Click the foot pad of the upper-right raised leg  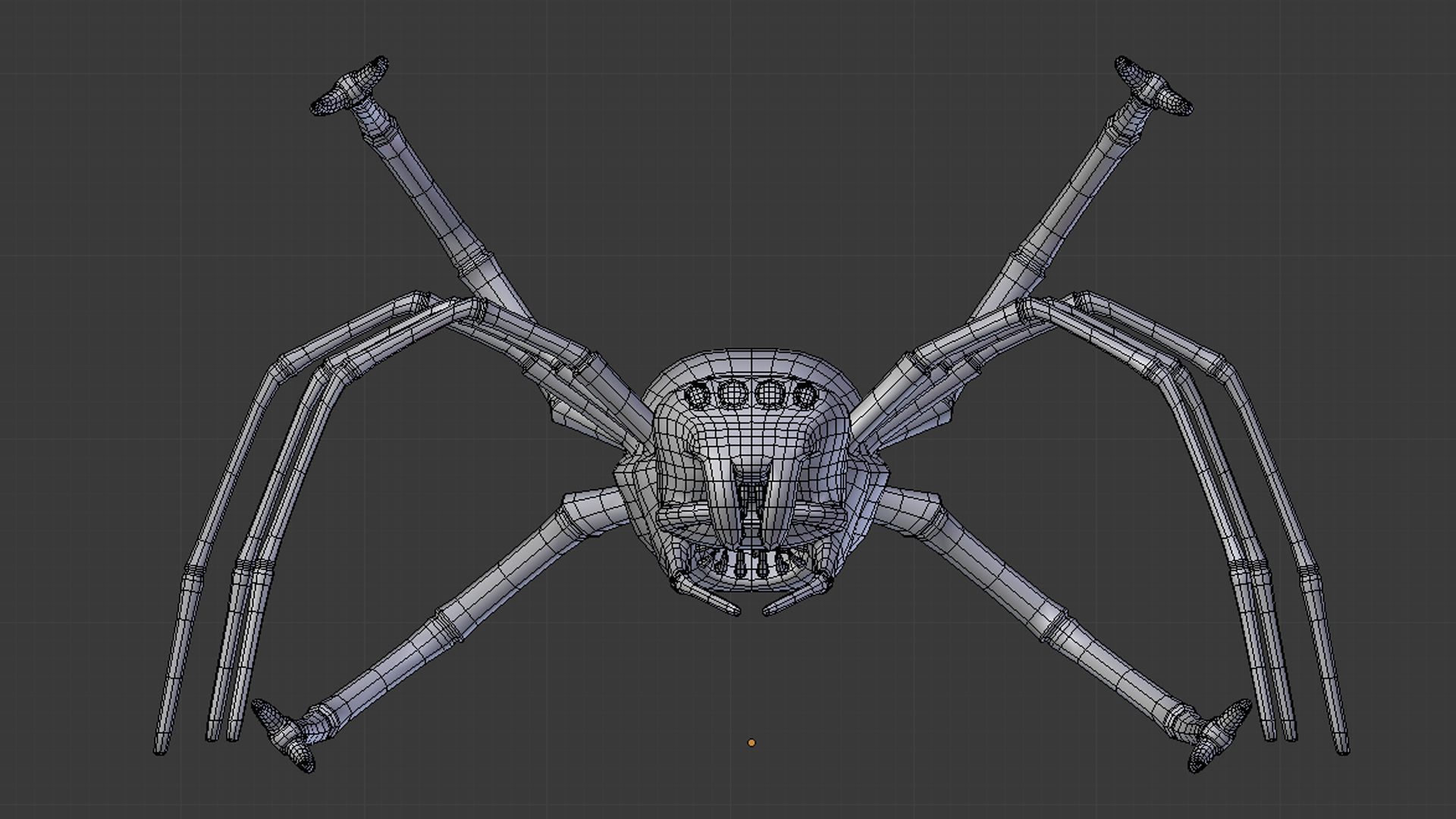tap(1153, 85)
